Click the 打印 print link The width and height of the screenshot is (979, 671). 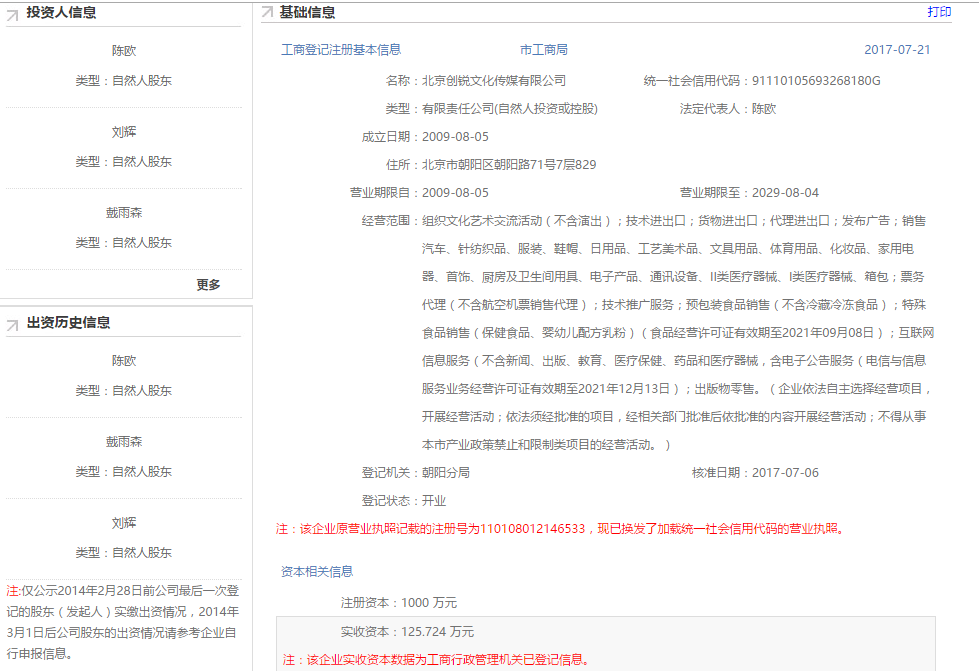click(x=939, y=12)
